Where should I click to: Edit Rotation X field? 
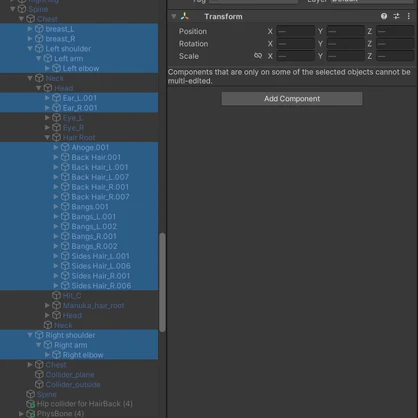point(295,44)
